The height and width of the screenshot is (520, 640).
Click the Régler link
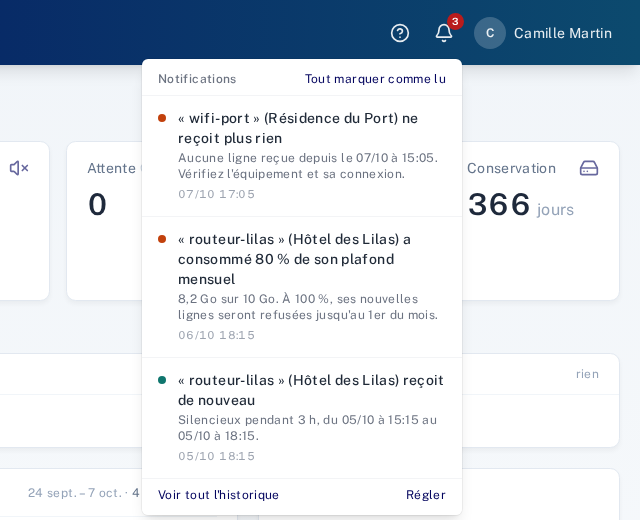426,495
